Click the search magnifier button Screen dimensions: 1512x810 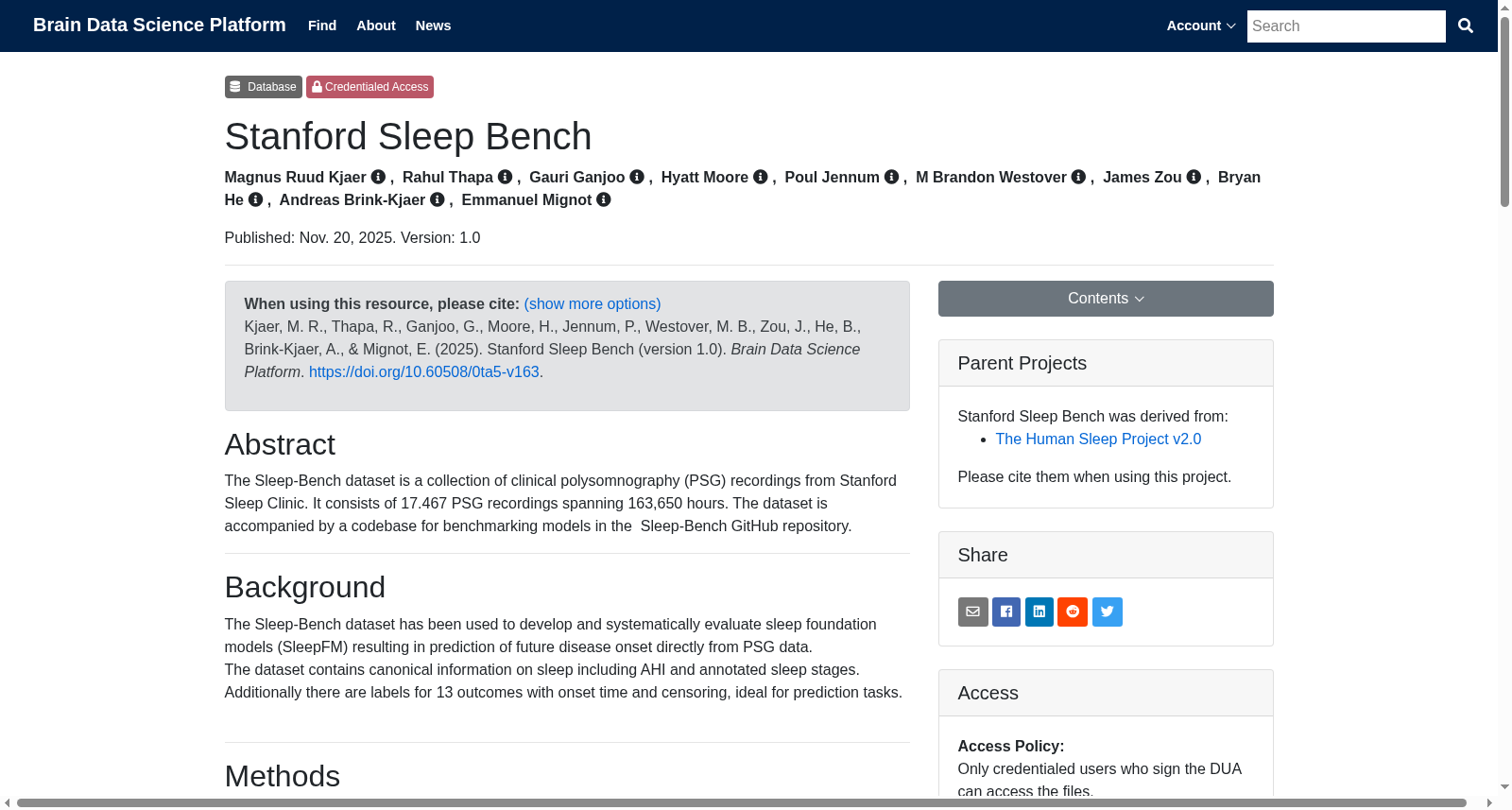click(1466, 26)
